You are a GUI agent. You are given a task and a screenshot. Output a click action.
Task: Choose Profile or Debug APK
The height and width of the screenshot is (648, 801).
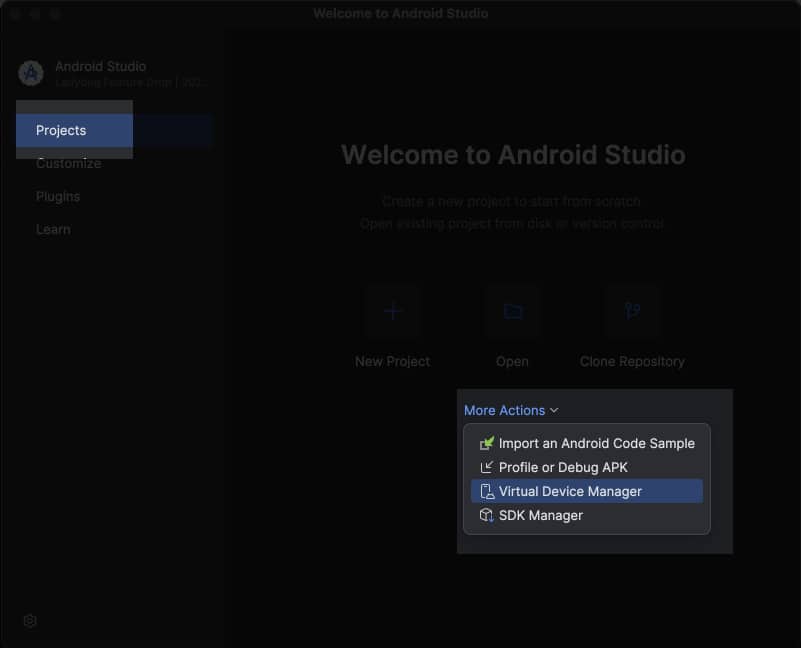tap(586, 467)
